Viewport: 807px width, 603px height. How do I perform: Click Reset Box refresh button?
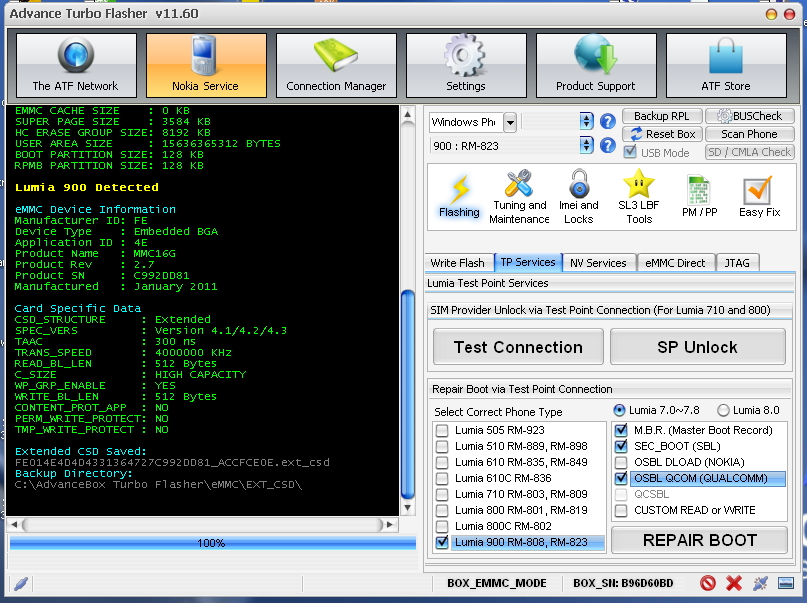(x=662, y=134)
